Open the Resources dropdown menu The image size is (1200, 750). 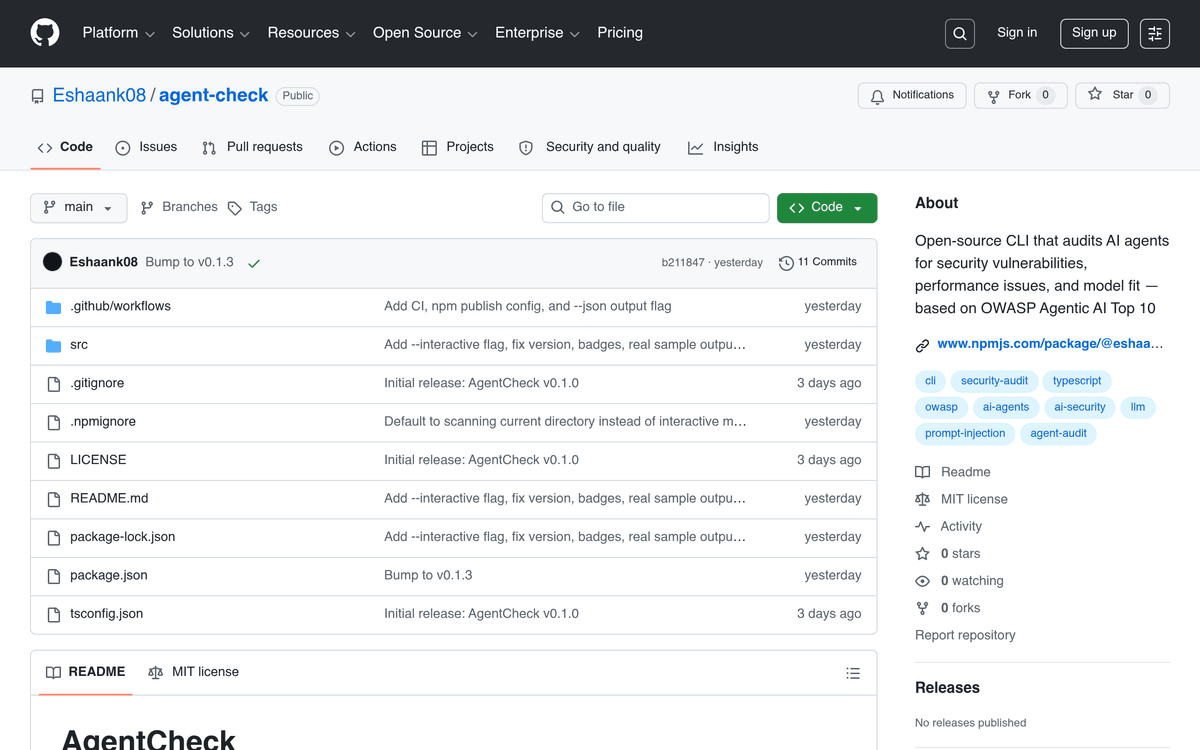[312, 33]
